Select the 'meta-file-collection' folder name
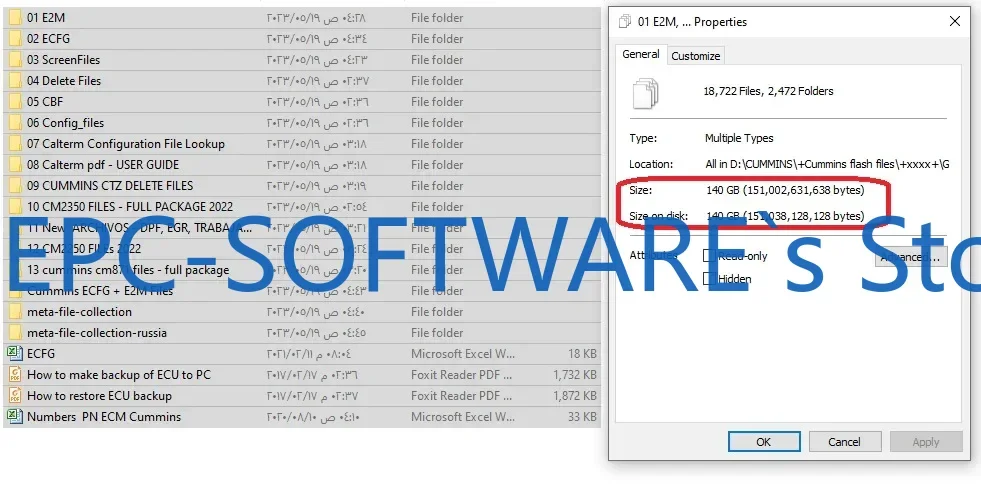Screen dimensions: 981x504 click(79, 311)
